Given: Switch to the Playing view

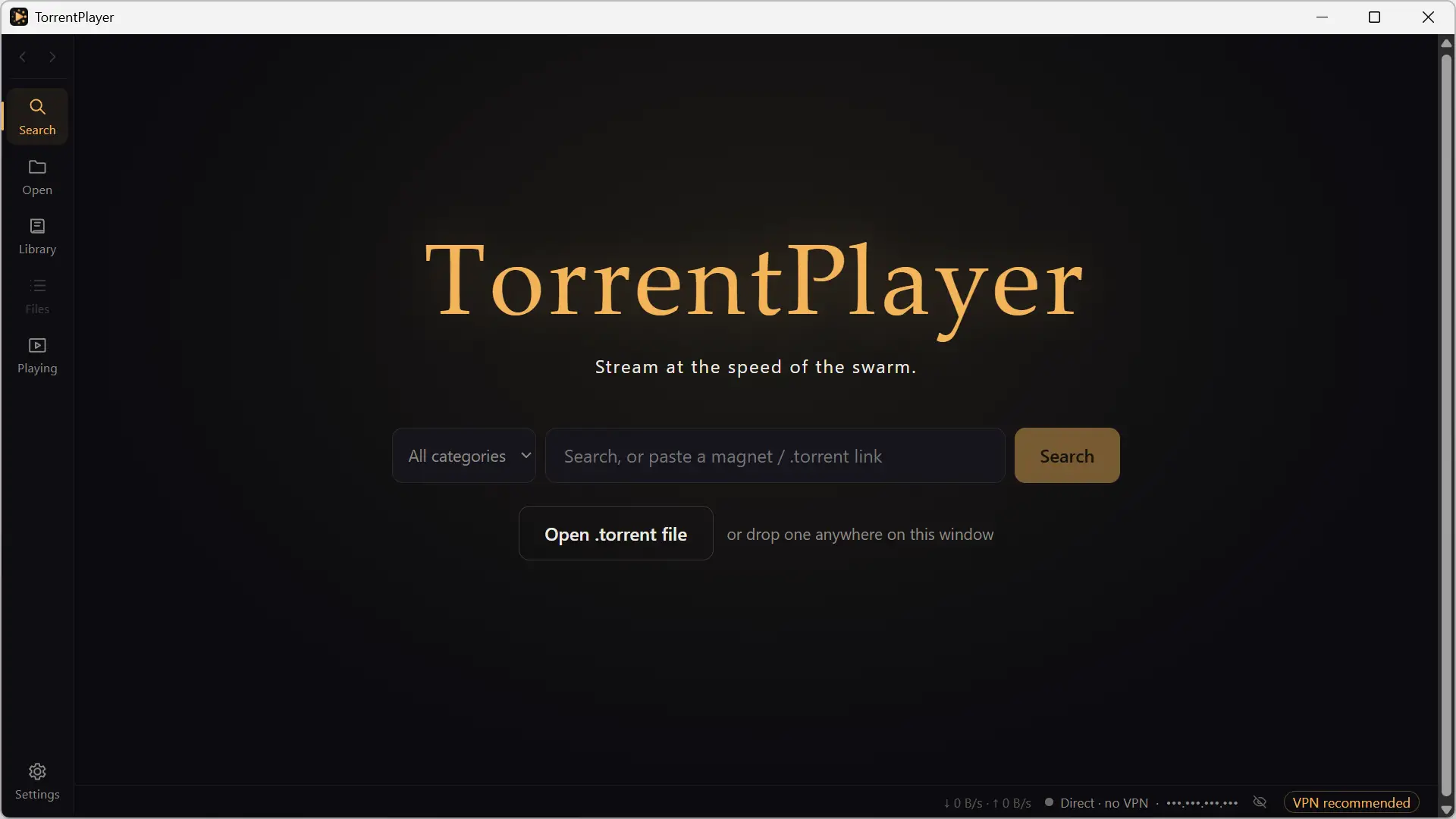Looking at the screenshot, I should [x=37, y=355].
